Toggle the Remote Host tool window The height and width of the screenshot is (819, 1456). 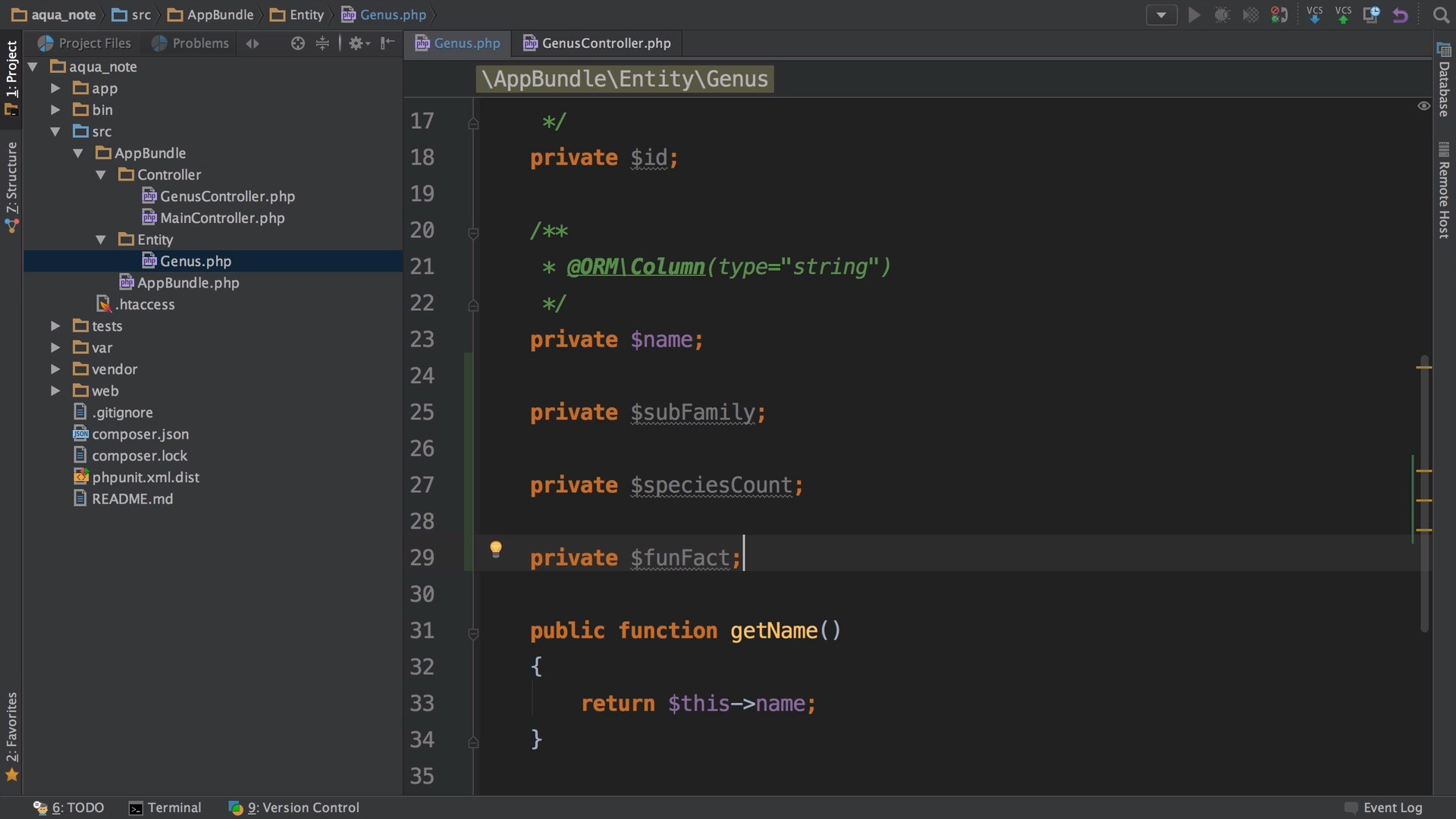1444,190
